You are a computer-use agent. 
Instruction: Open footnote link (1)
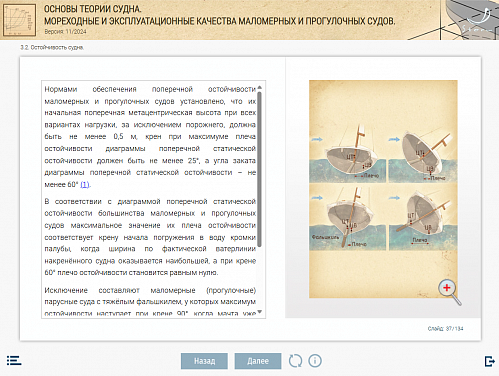point(85,184)
